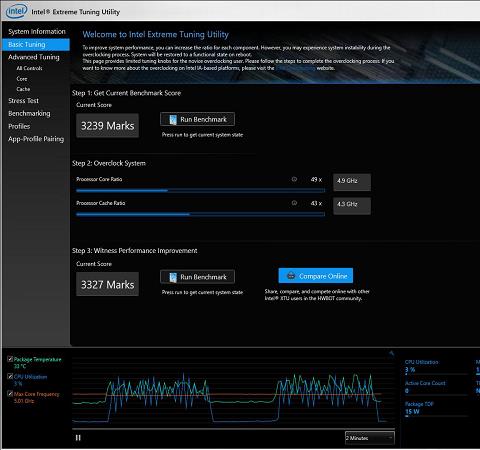Click the Step 3: Witness Performance Improvement heading
Screen dimensions: 480x450
click(135, 251)
